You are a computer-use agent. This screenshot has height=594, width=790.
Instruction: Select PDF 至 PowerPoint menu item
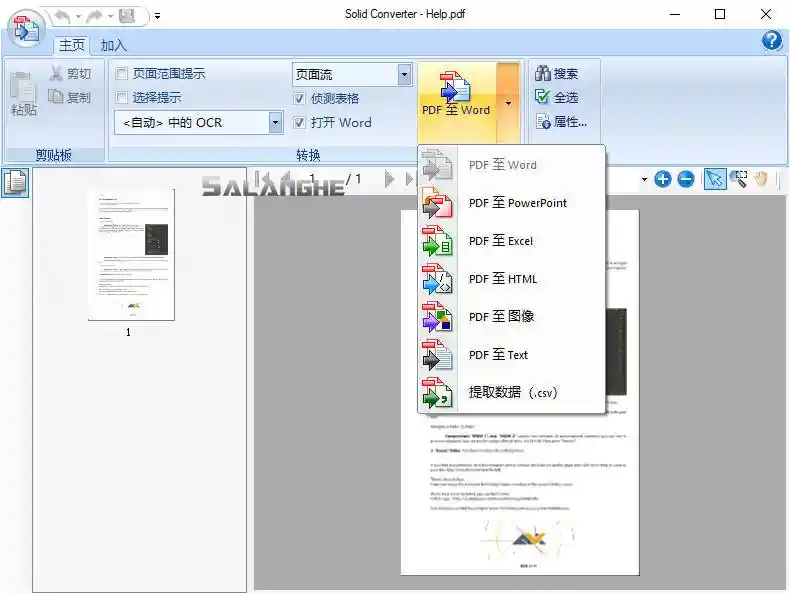coord(511,203)
